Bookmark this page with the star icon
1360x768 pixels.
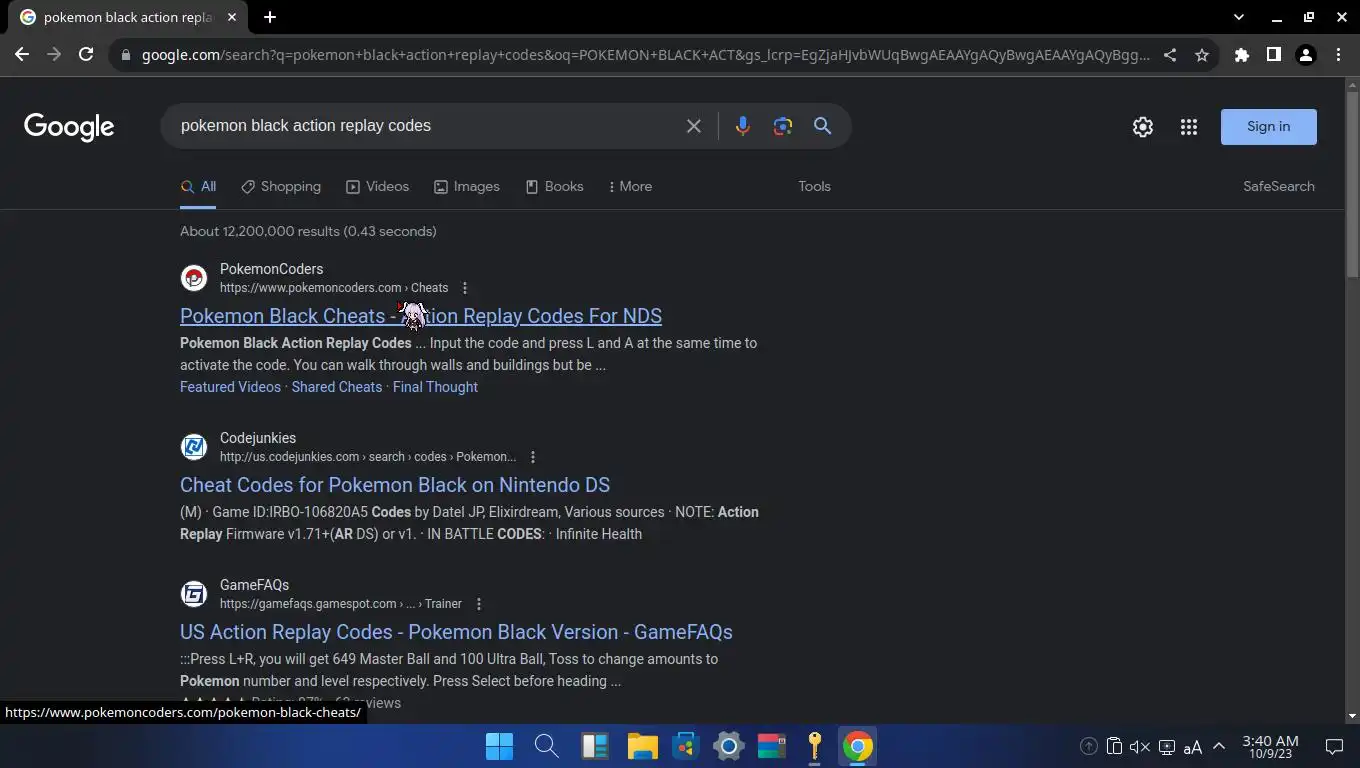coord(1202,55)
